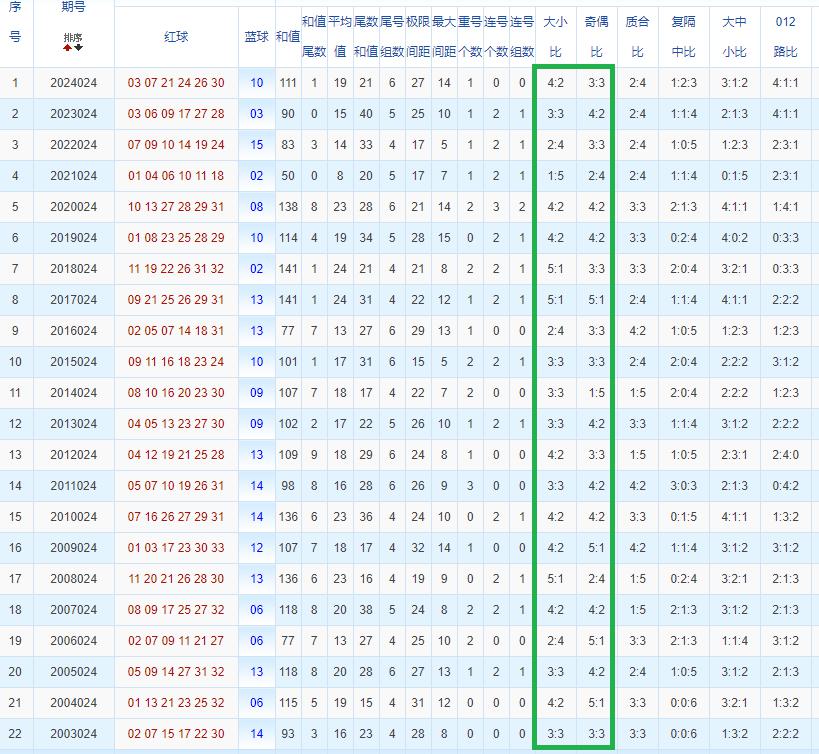Click the black descending sort arrow

(79, 47)
